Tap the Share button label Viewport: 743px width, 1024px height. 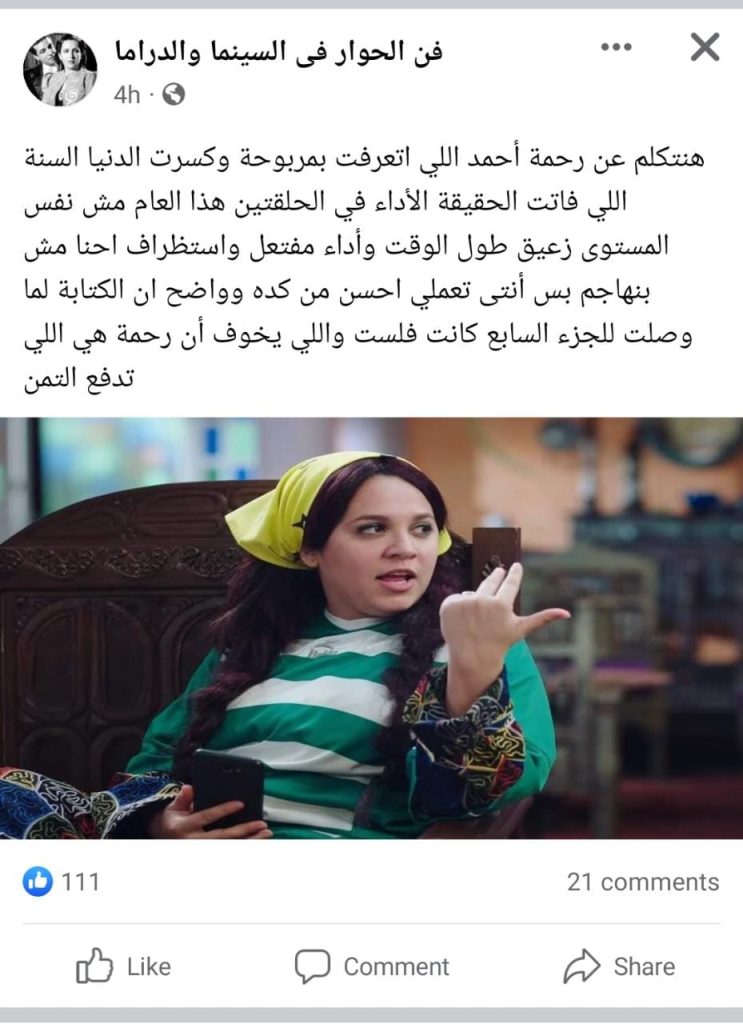tap(644, 967)
